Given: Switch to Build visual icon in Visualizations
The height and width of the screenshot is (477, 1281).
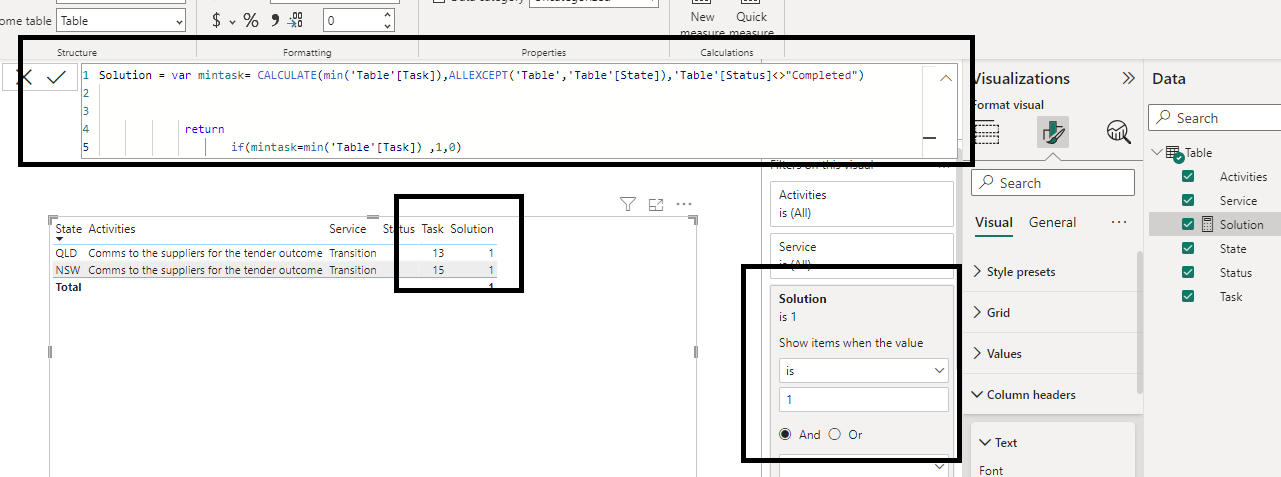Looking at the screenshot, I should point(986,132).
